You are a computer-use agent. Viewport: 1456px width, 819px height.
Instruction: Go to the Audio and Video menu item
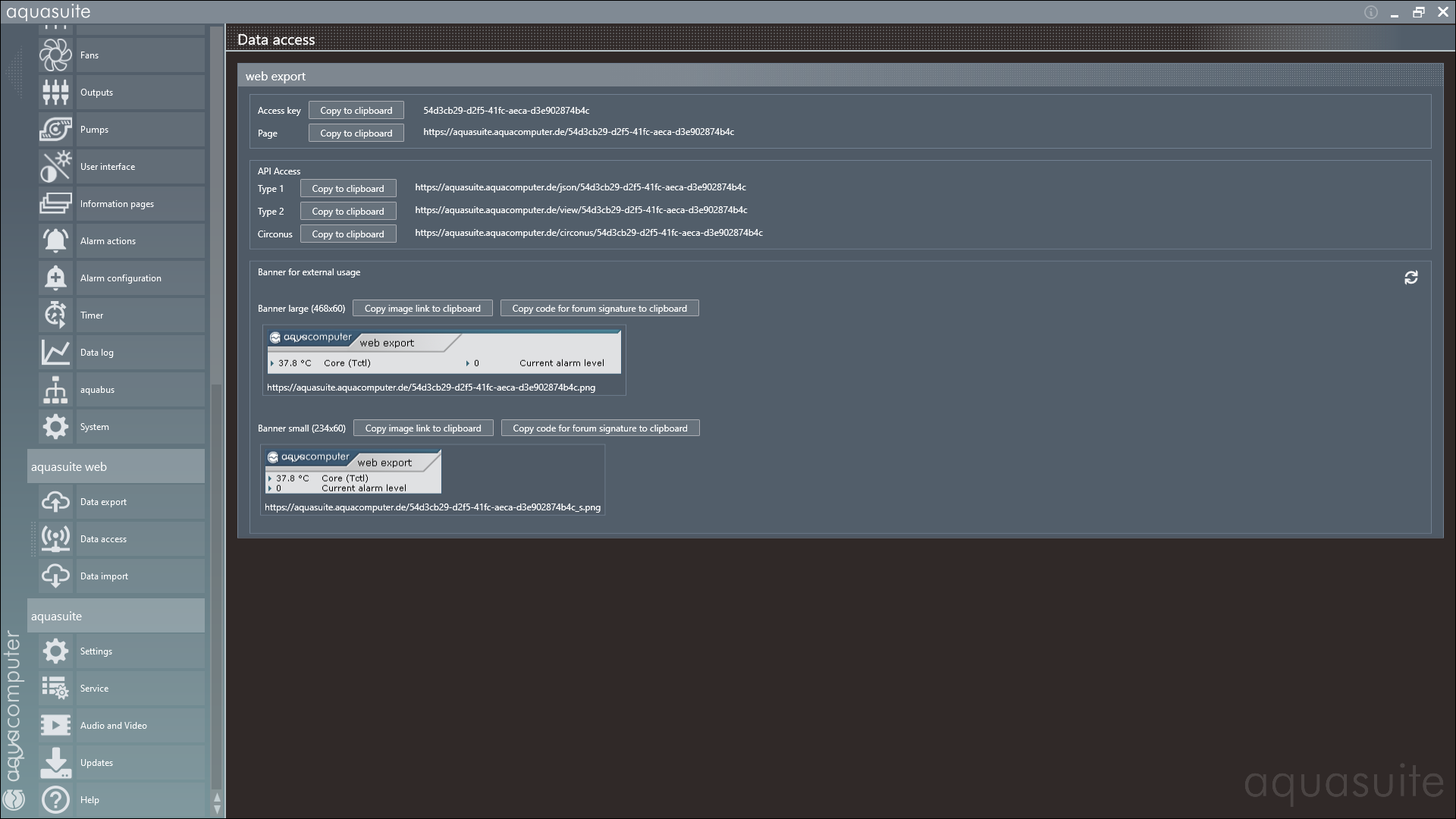pos(140,726)
